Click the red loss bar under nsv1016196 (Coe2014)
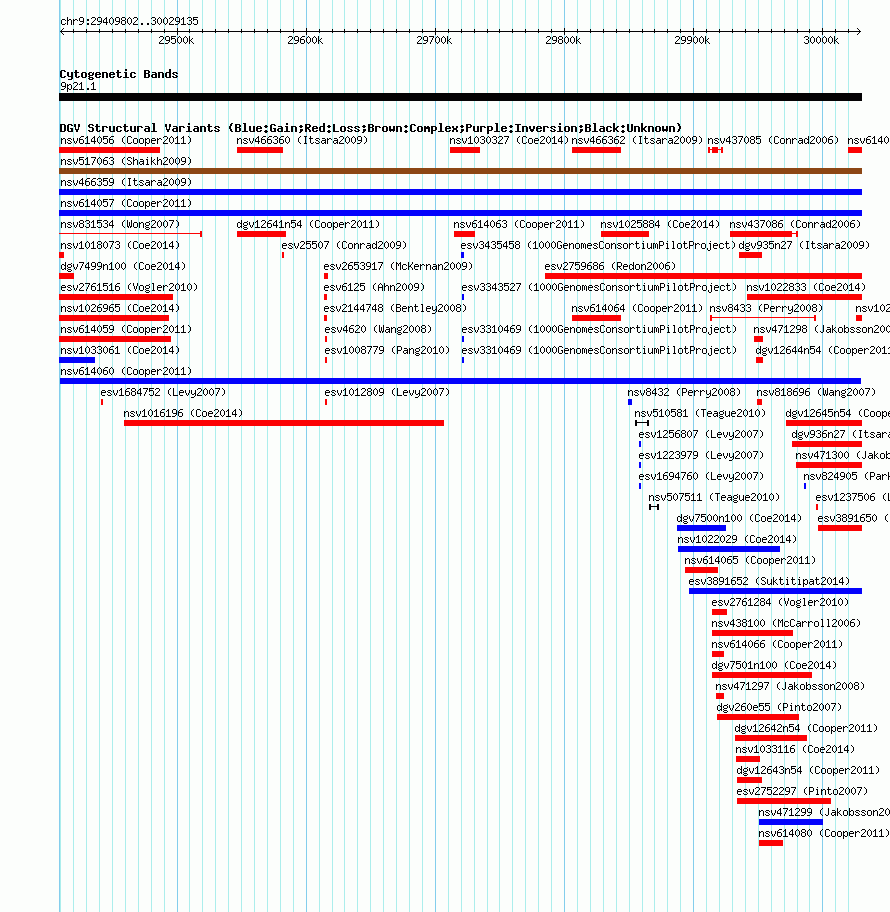This screenshot has height=912, width=890. coord(284,423)
